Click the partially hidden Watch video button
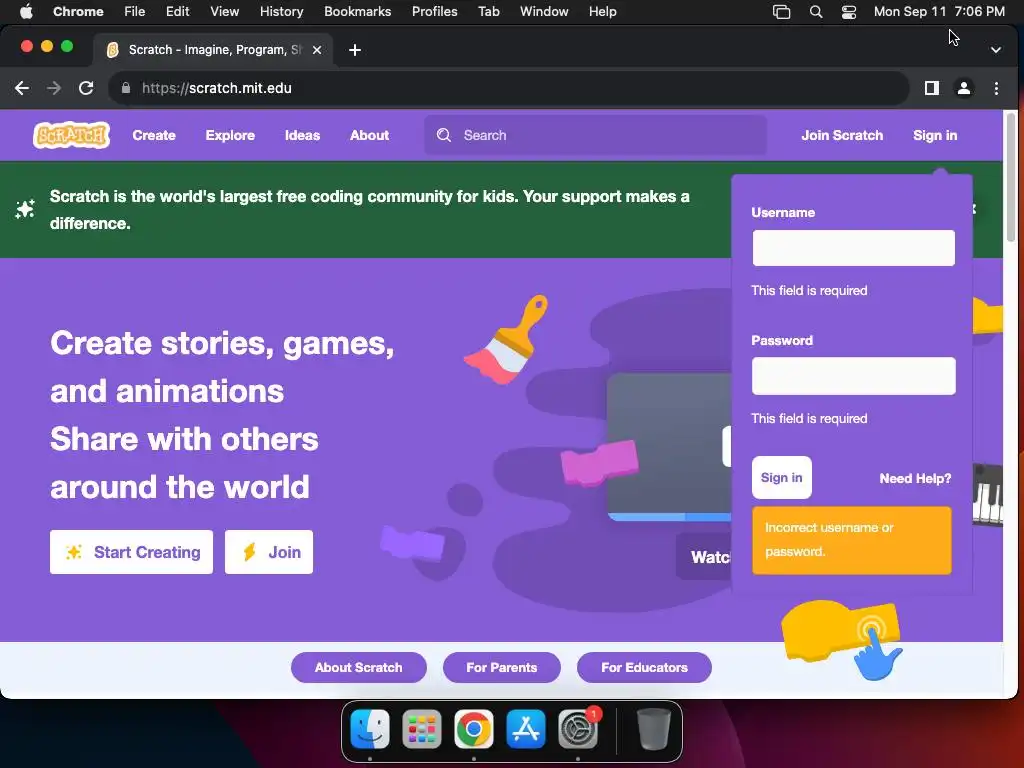 click(704, 556)
